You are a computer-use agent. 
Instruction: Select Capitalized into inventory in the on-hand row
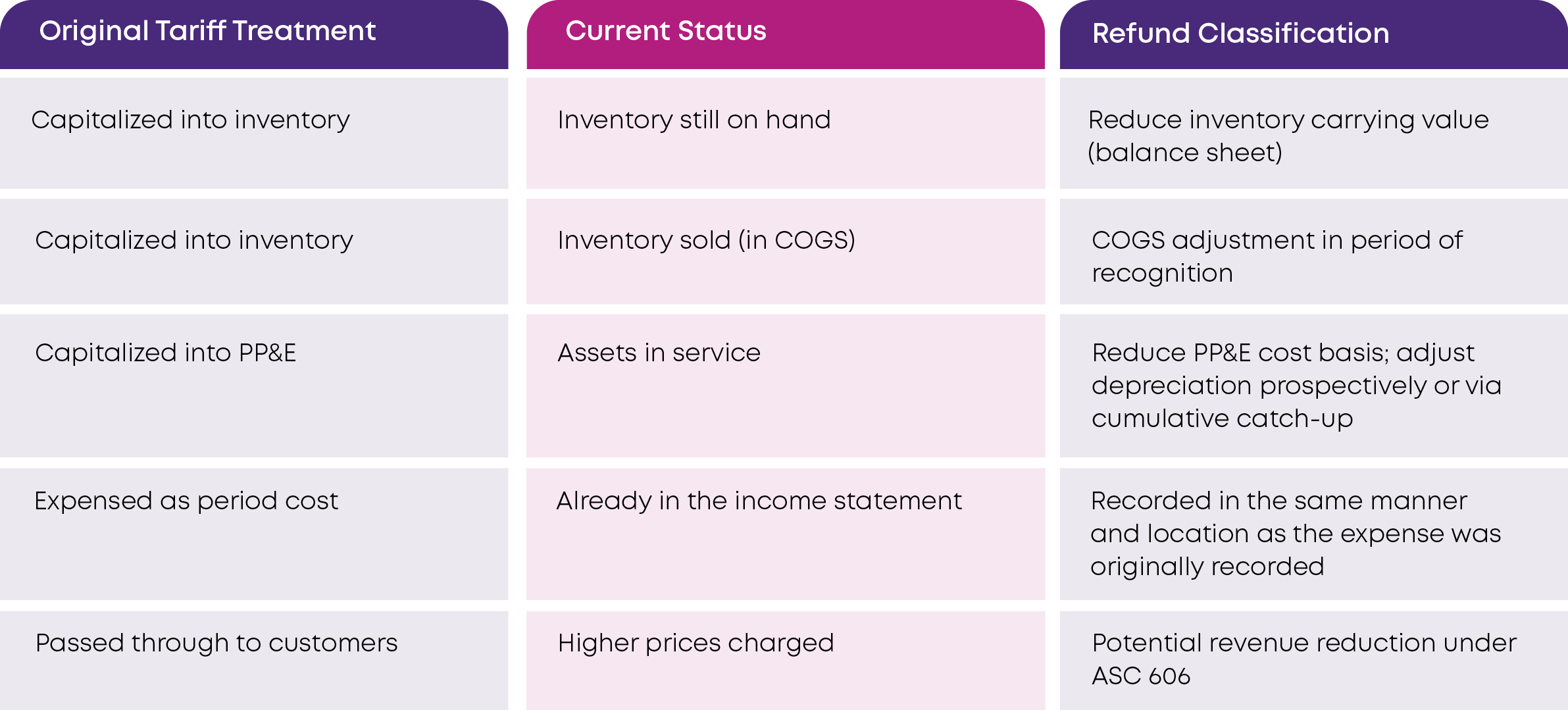(190, 120)
